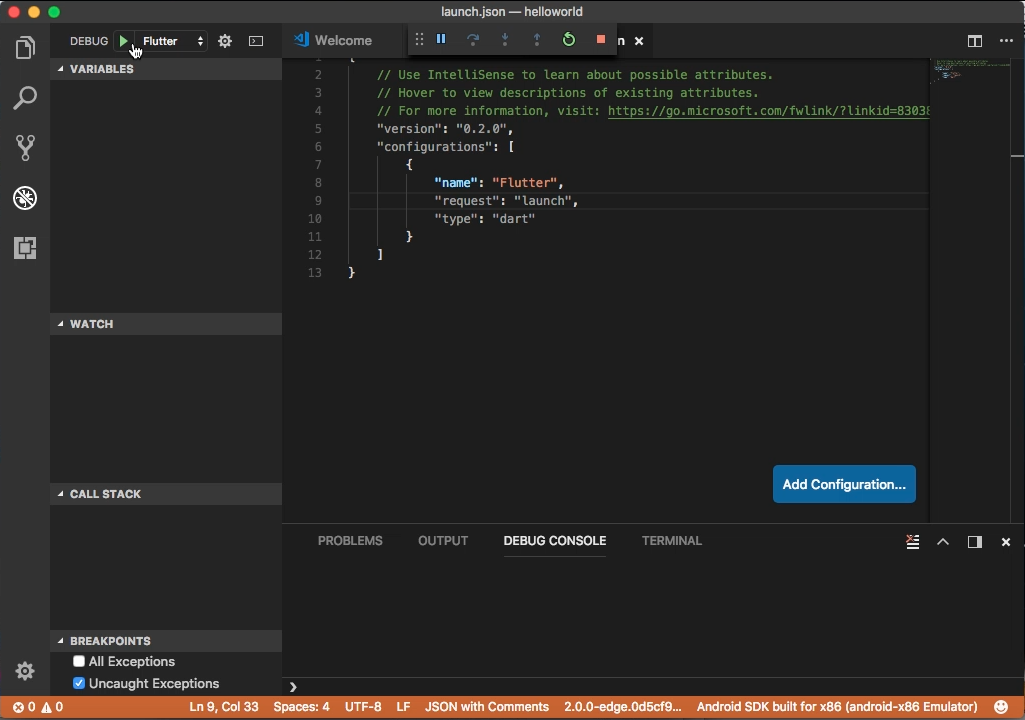Collapse the Breakpoints section

click(x=166, y=641)
